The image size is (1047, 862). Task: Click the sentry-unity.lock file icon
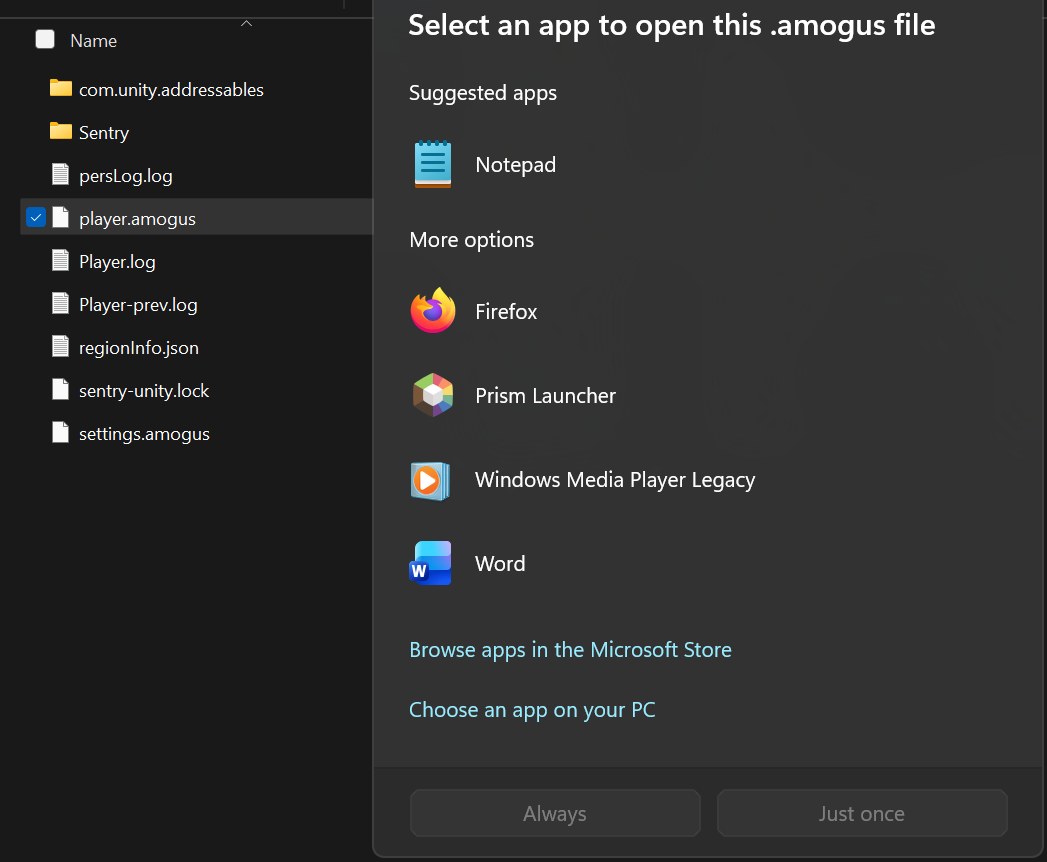coord(61,389)
